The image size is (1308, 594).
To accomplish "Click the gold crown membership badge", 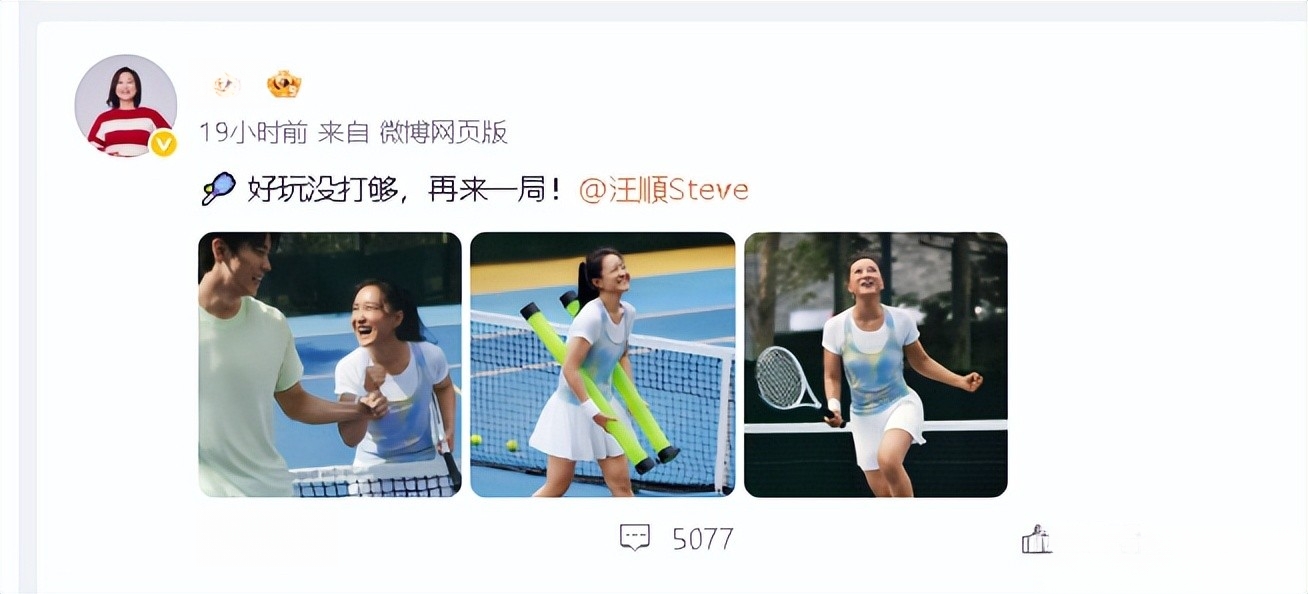I will 284,84.
